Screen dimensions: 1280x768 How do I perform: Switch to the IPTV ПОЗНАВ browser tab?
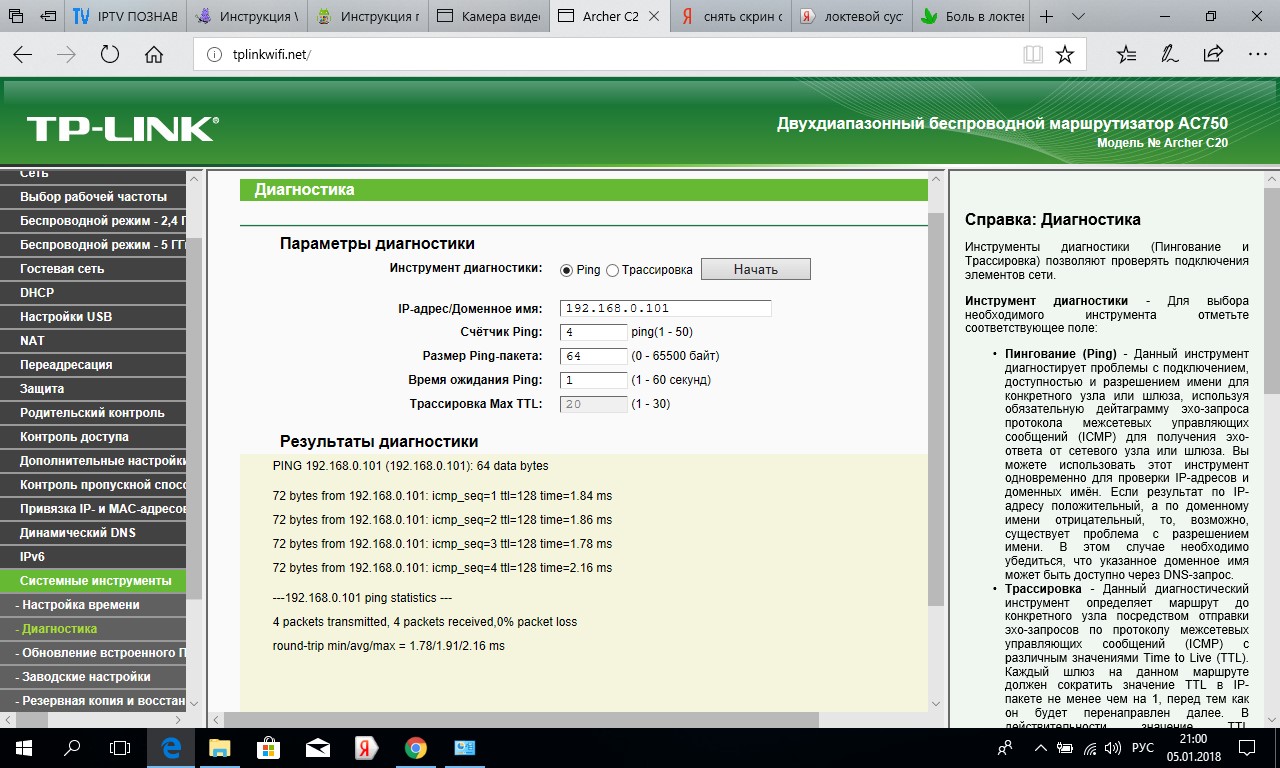click(x=126, y=17)
